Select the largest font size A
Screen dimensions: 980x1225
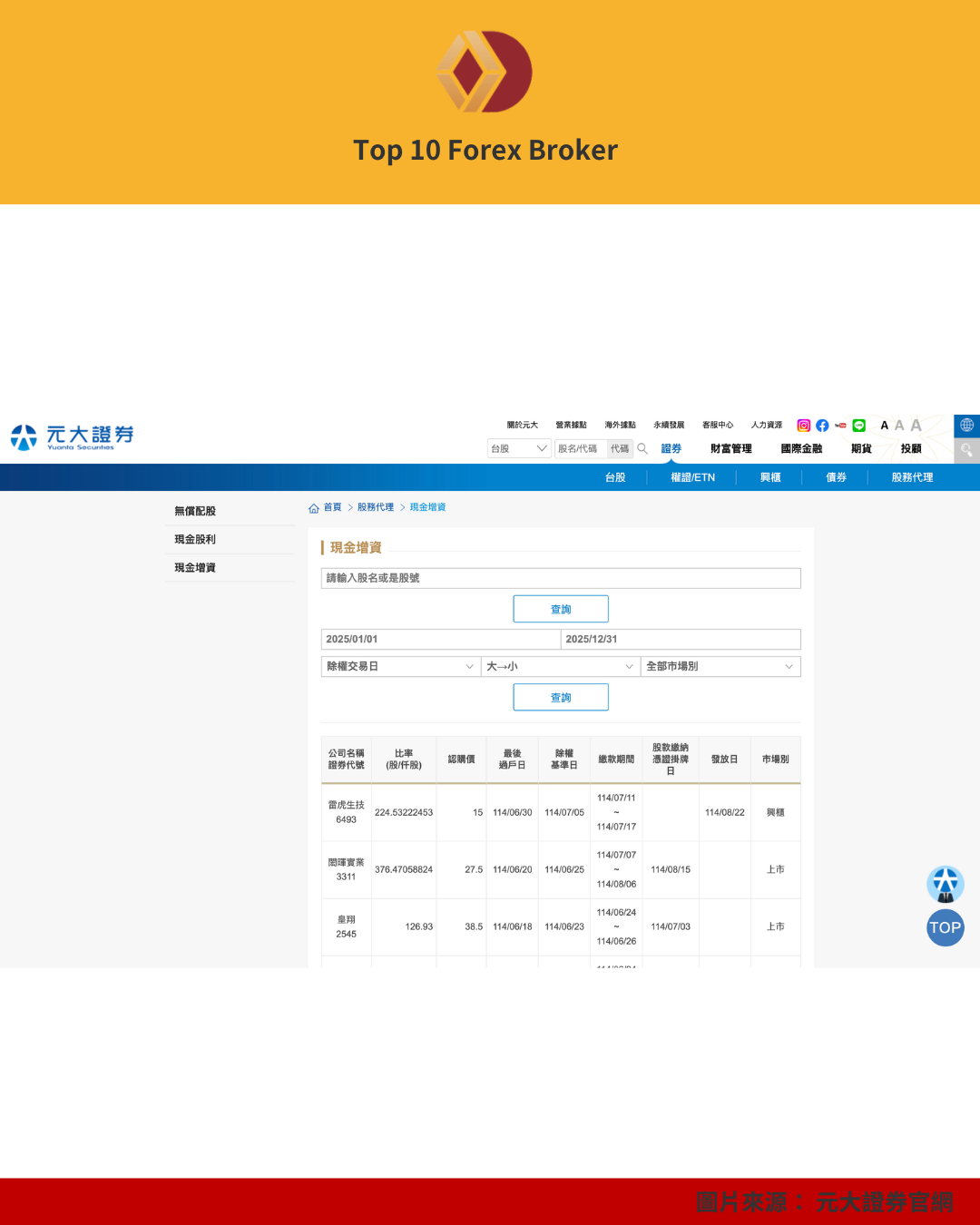[x=916, y=426]
